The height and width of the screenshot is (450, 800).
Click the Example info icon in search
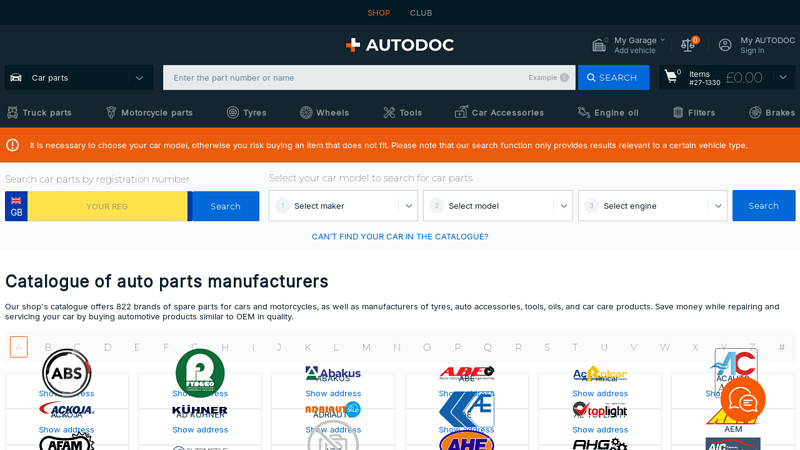tap(564, 78)
